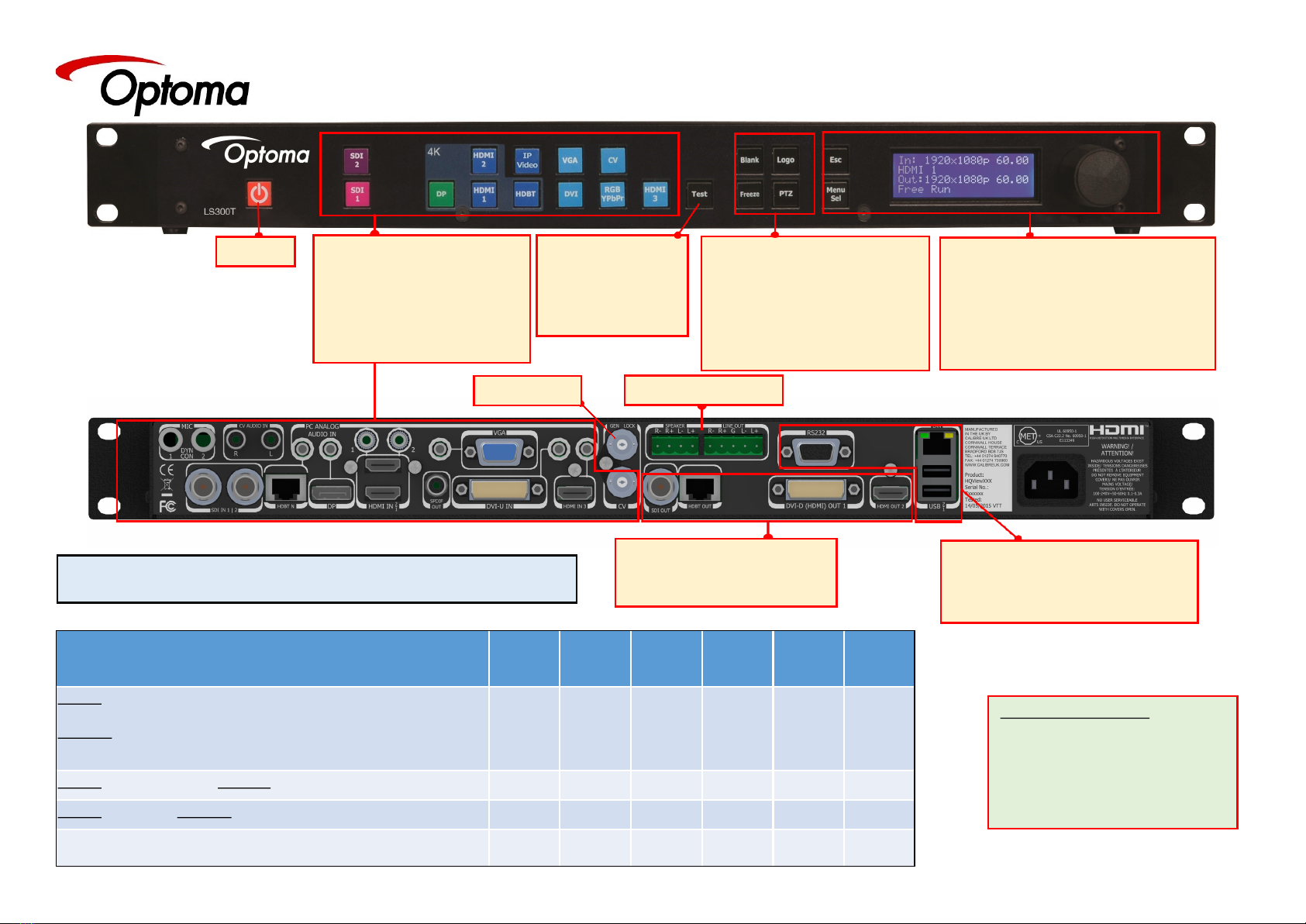The width and height of the screenshot is (1306, 924).
Task: Click the HDMI OUT 2 port
Action: [x=891, y=491]
